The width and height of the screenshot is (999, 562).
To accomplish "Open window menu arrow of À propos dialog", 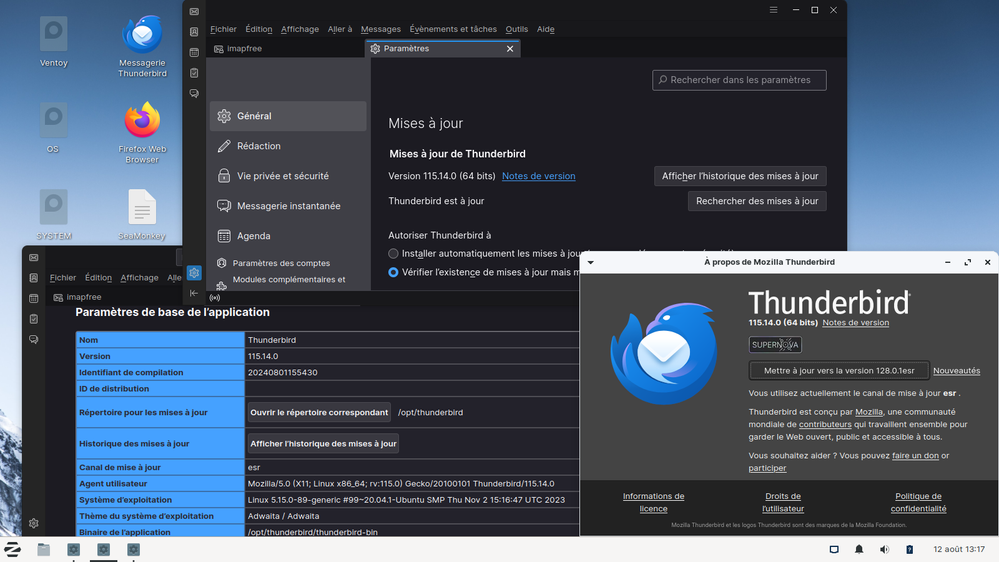I will [x=590, y=262].
